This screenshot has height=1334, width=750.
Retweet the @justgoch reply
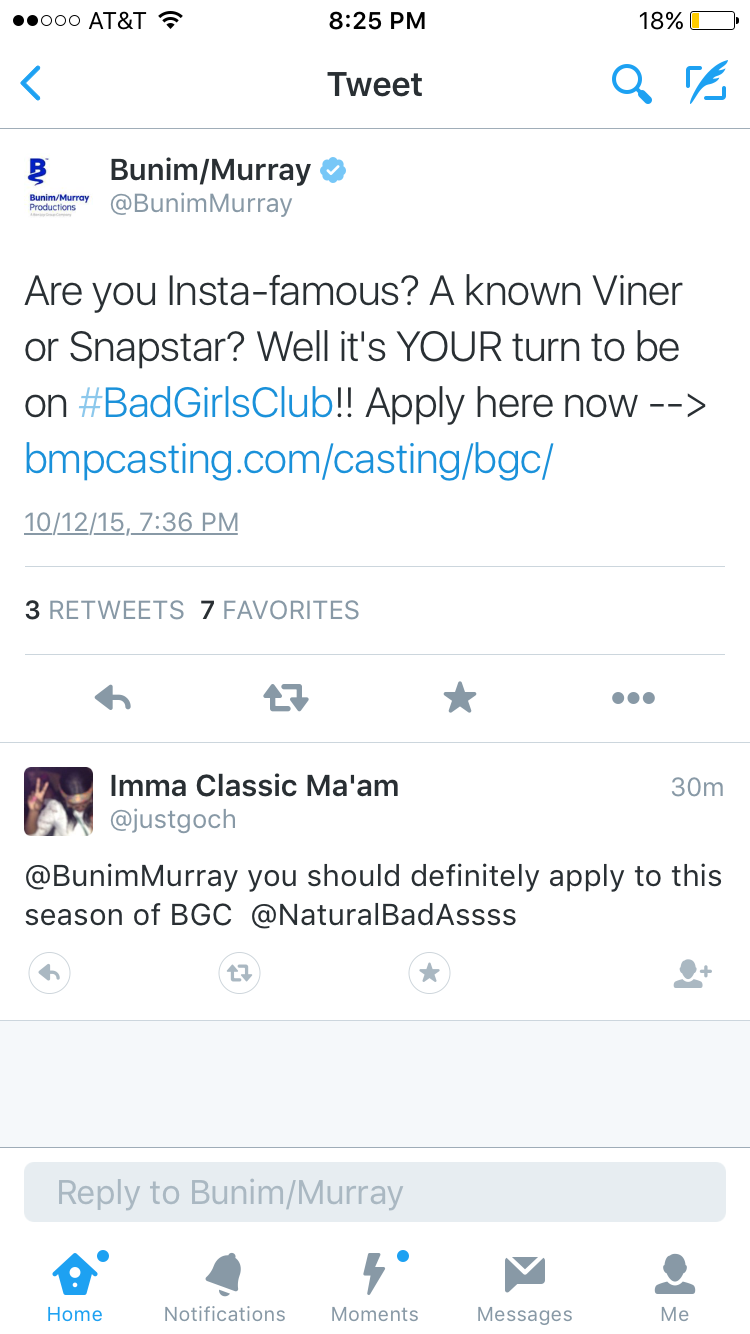[x=239, y=972]
